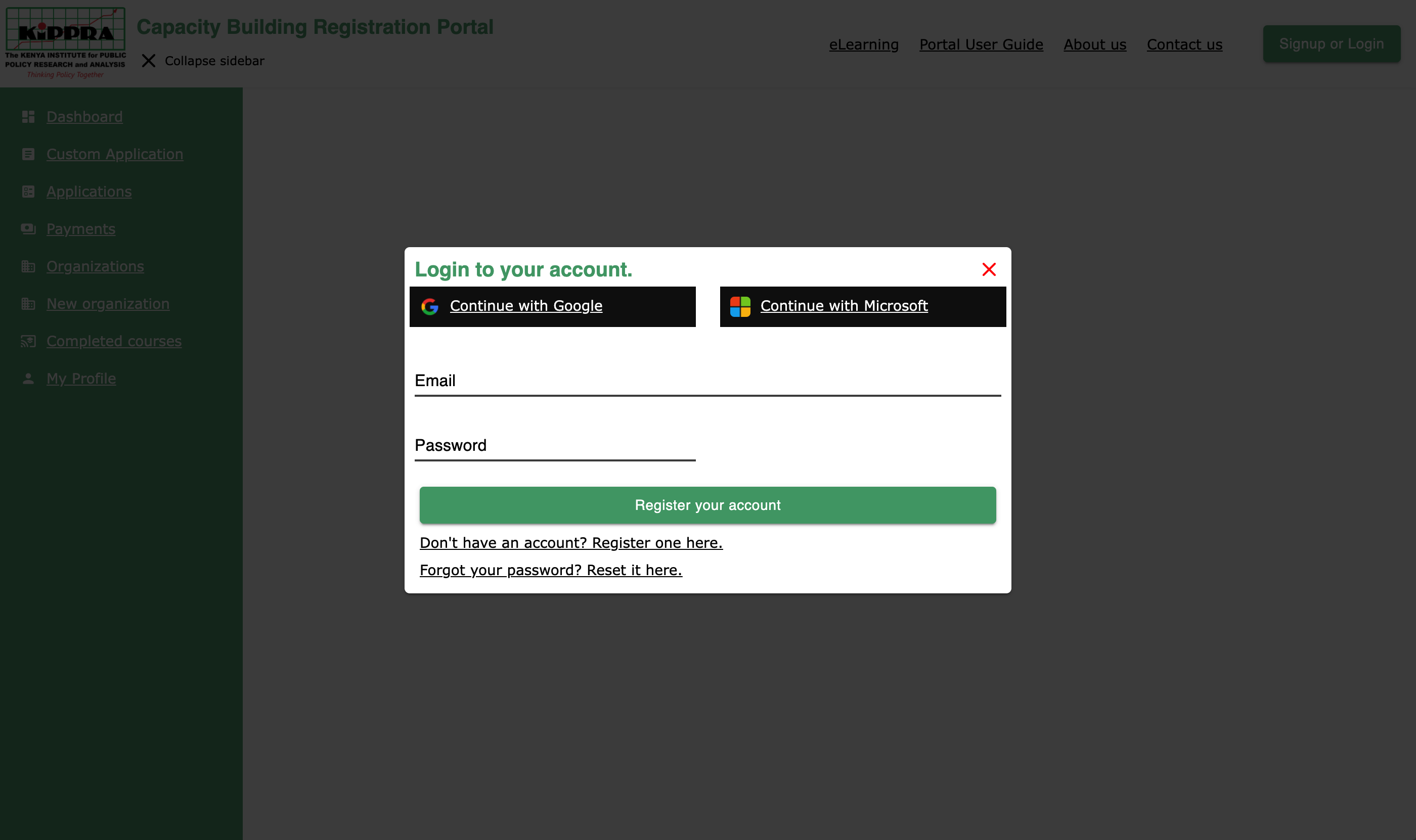Click the Payments money icon

pyautogui.click(x=28, y=228)
